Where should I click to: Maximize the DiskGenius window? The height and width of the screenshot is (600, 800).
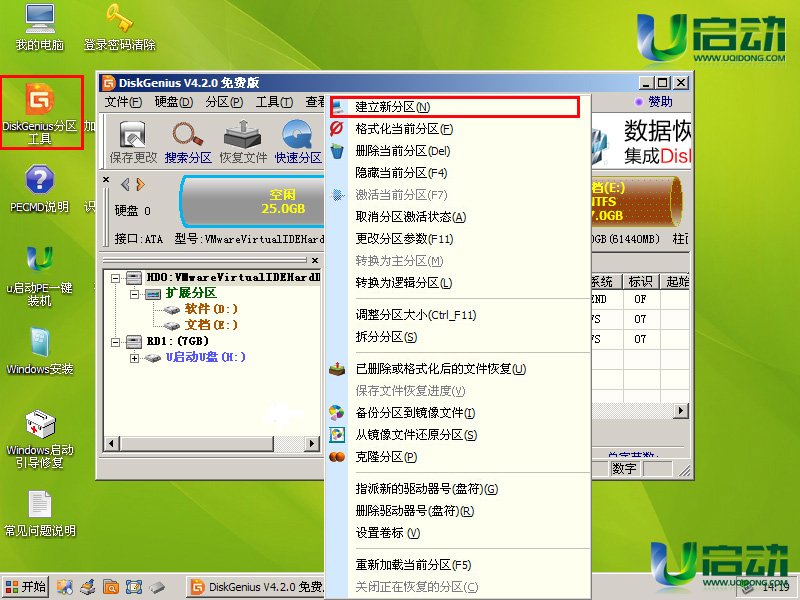[x=663, y=83]
